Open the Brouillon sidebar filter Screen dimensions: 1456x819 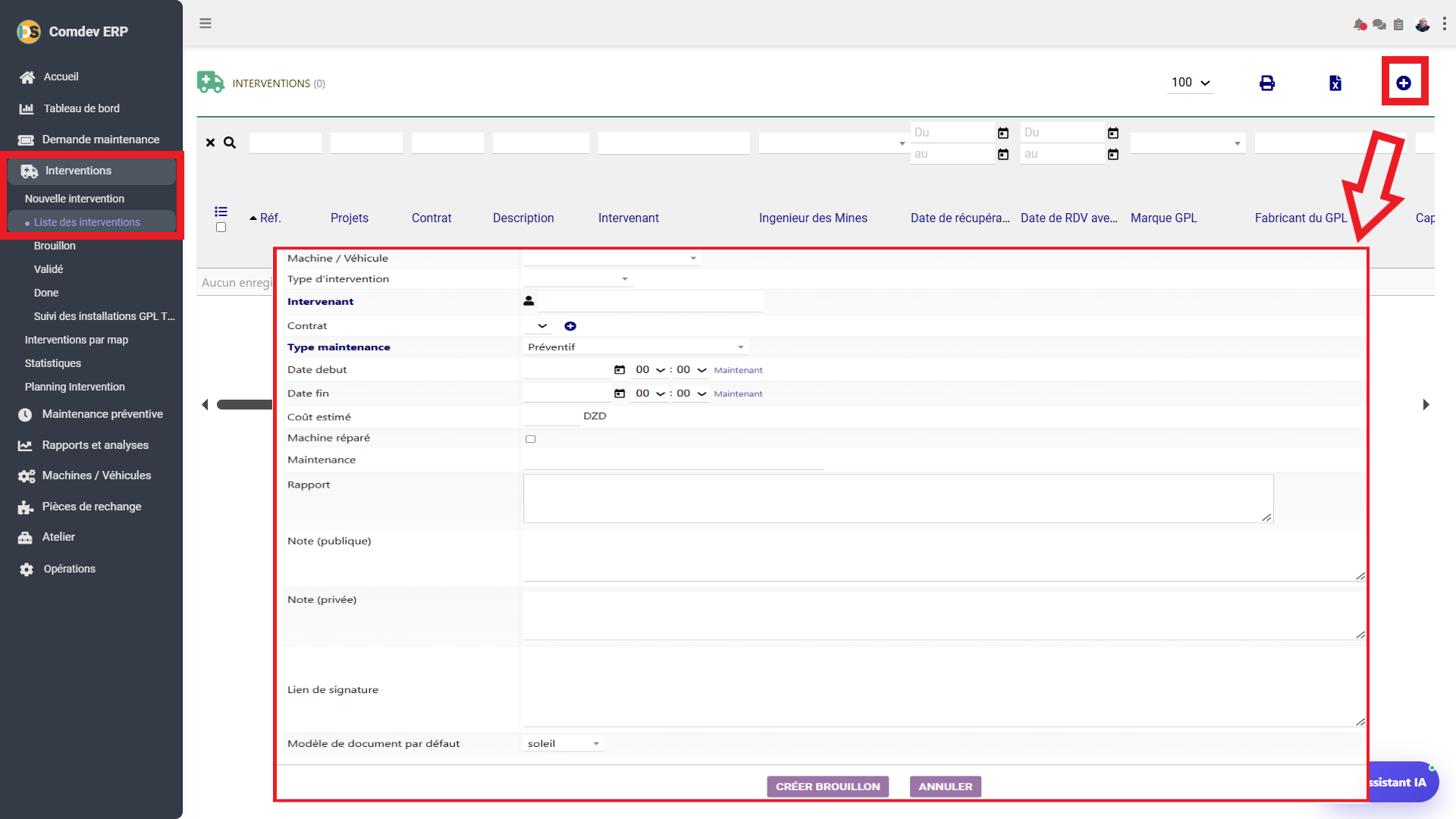(x=55, y=246)
